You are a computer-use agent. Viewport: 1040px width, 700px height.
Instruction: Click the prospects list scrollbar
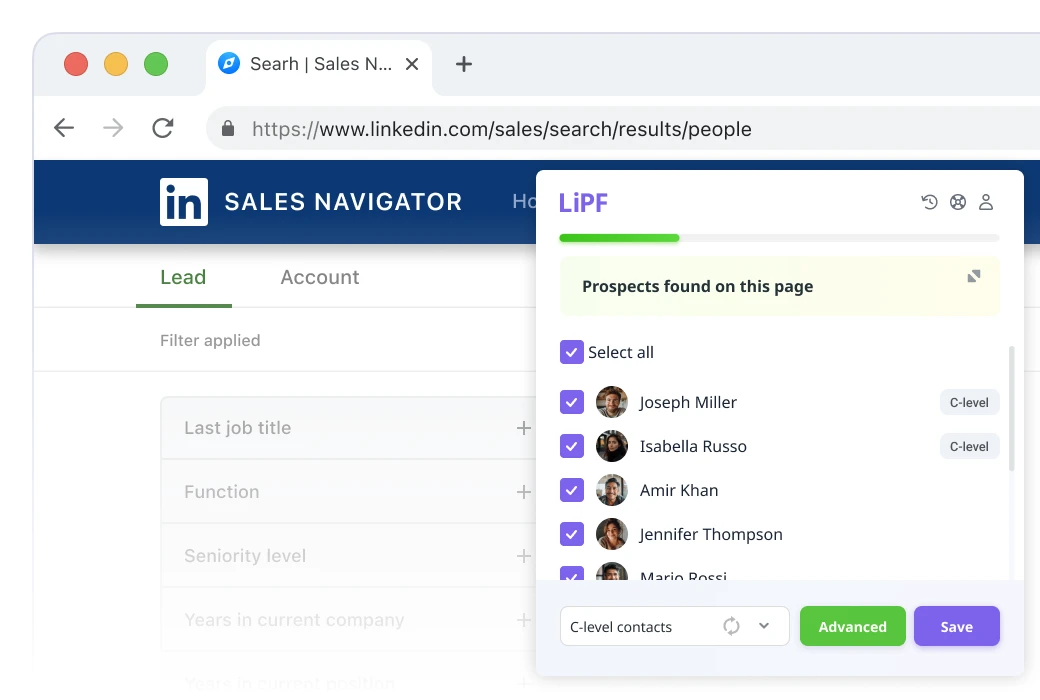click(1011, 408)
